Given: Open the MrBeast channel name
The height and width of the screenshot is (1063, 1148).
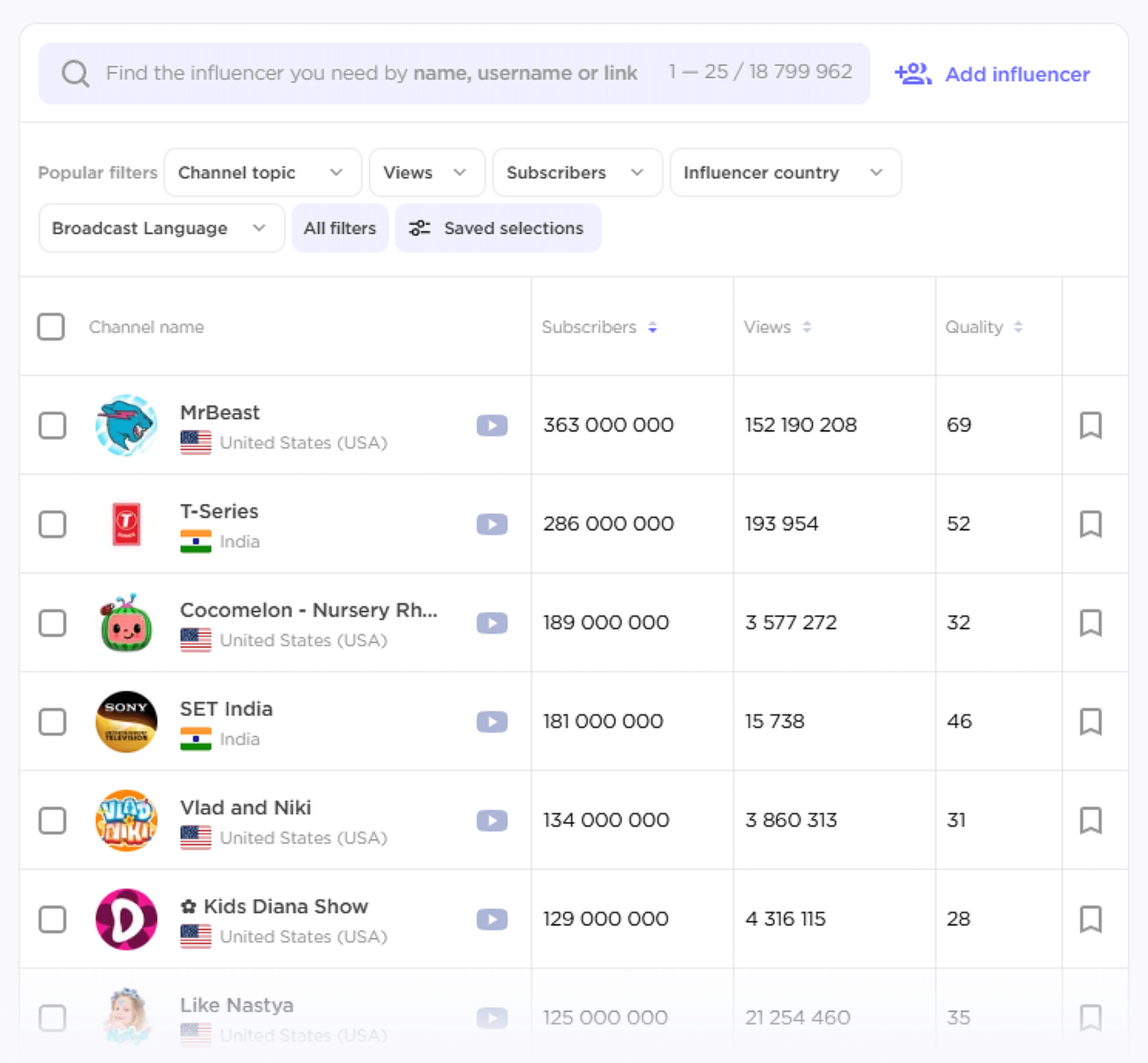Looking at the screenshot, I should (220, 413).
